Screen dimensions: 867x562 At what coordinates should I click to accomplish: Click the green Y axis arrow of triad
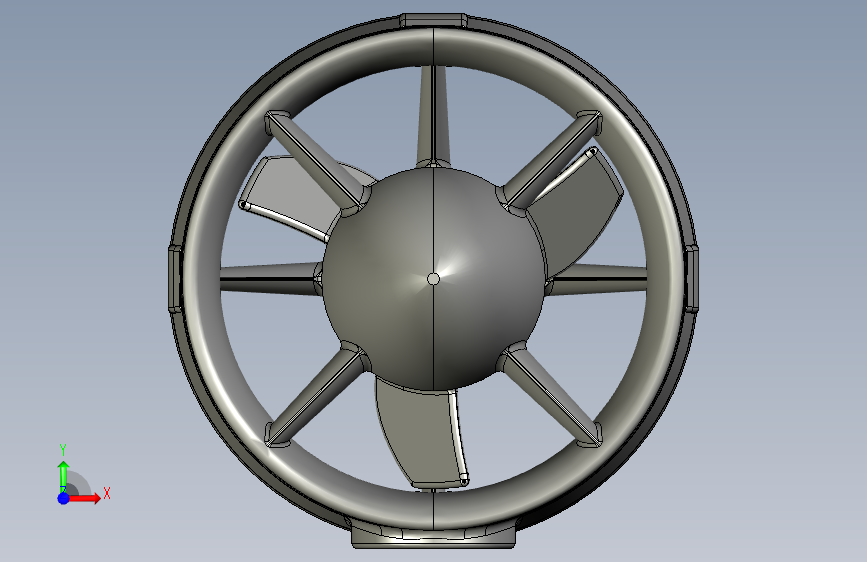[x=63, y=476]
